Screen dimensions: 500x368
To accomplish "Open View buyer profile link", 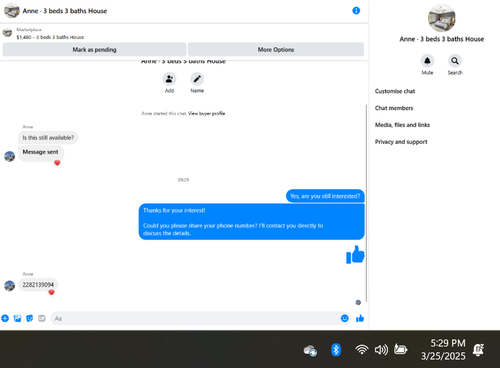I will 206,113.
